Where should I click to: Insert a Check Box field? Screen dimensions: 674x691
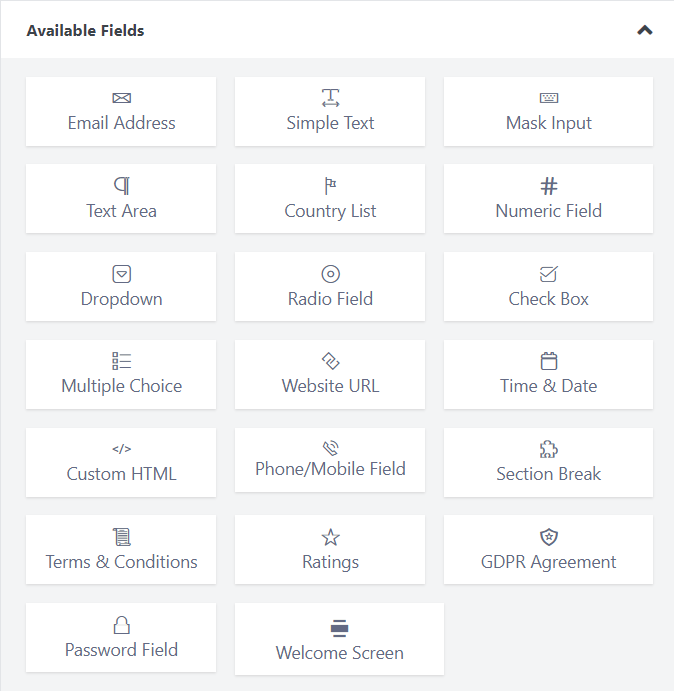(x=548, y=287)
